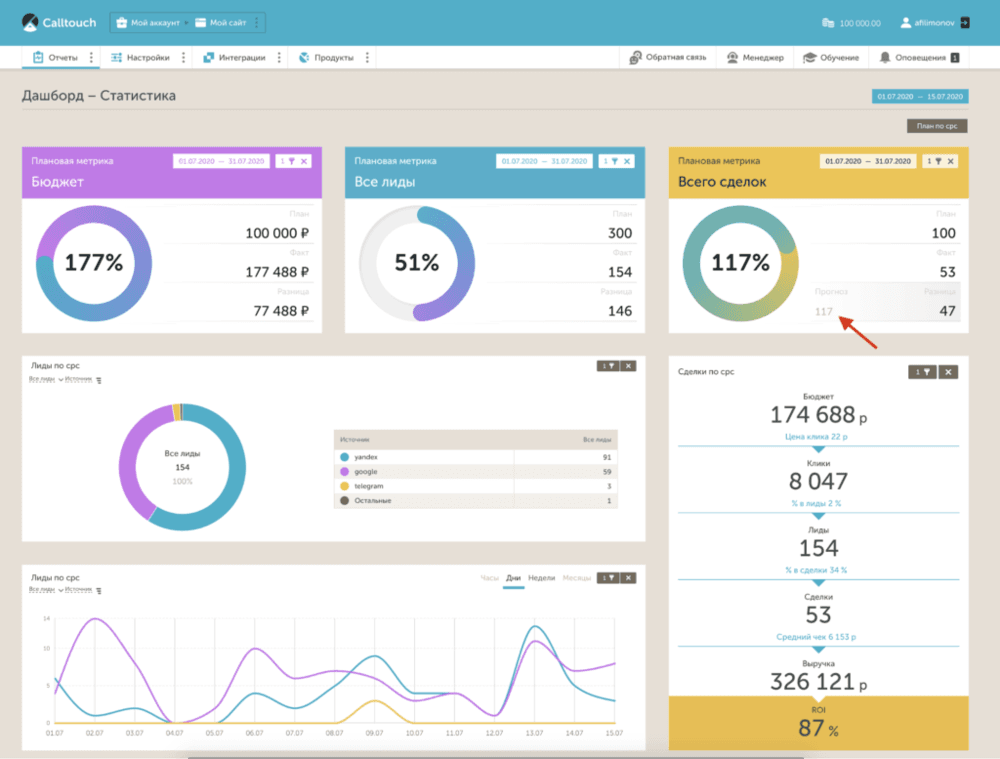1000x759 pixels.
Task: Close the Все лиды metric widget
Action: (x=627, y=161)
